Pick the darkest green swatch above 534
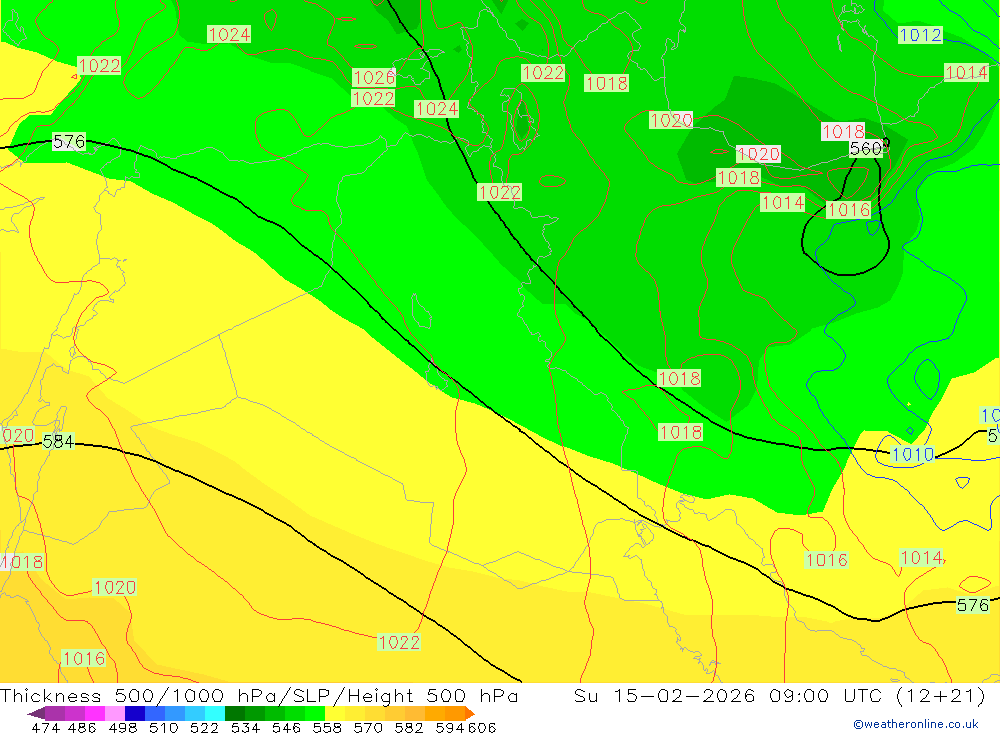 coord(235,714)
